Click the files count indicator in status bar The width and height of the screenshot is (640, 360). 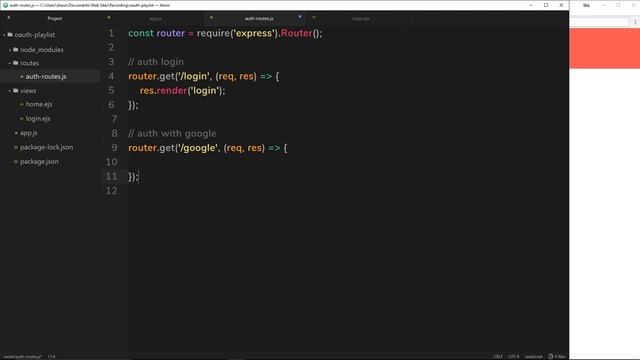[557, 357]
